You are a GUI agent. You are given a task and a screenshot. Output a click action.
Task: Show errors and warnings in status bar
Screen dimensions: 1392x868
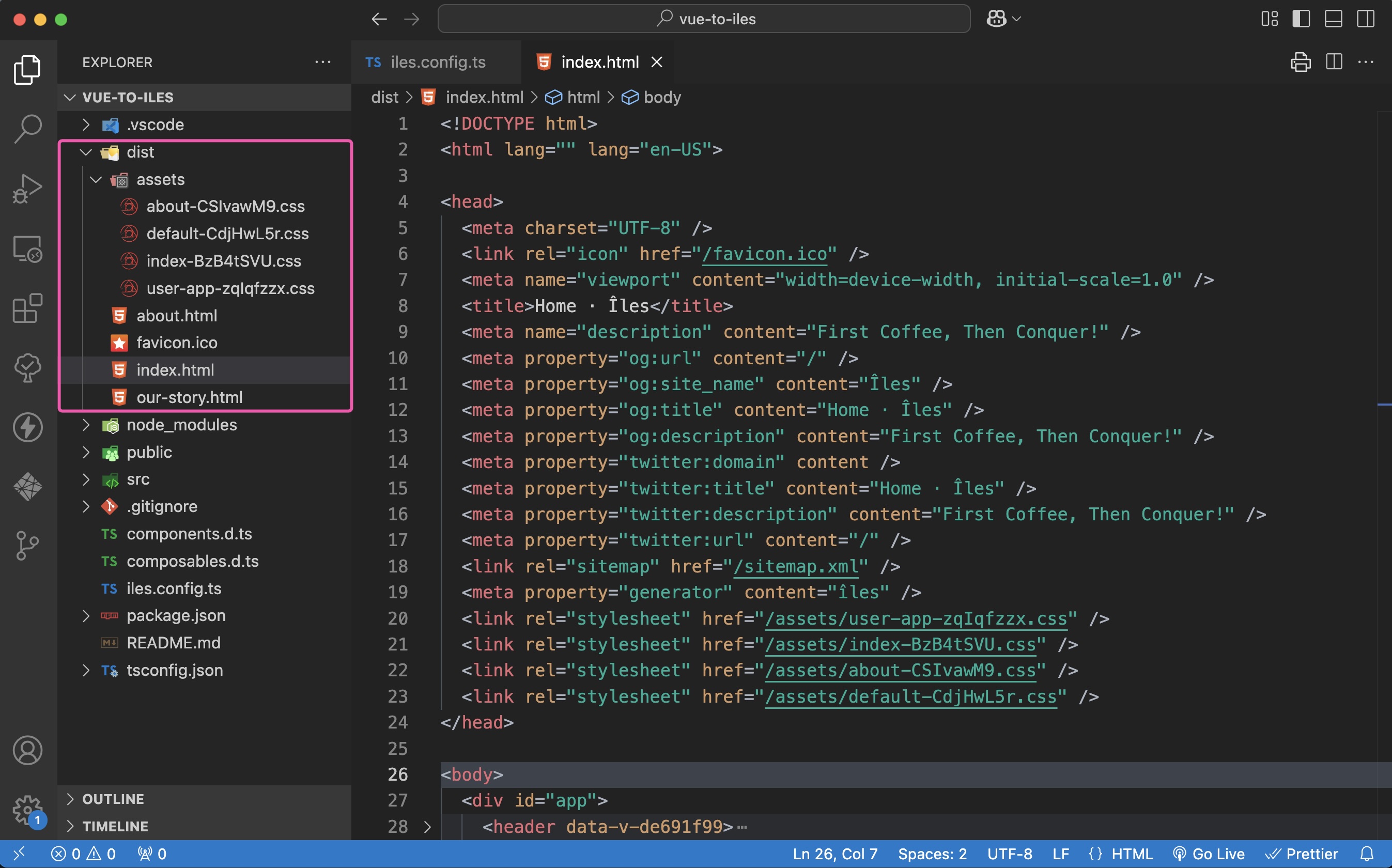click(x=84, y=854)
